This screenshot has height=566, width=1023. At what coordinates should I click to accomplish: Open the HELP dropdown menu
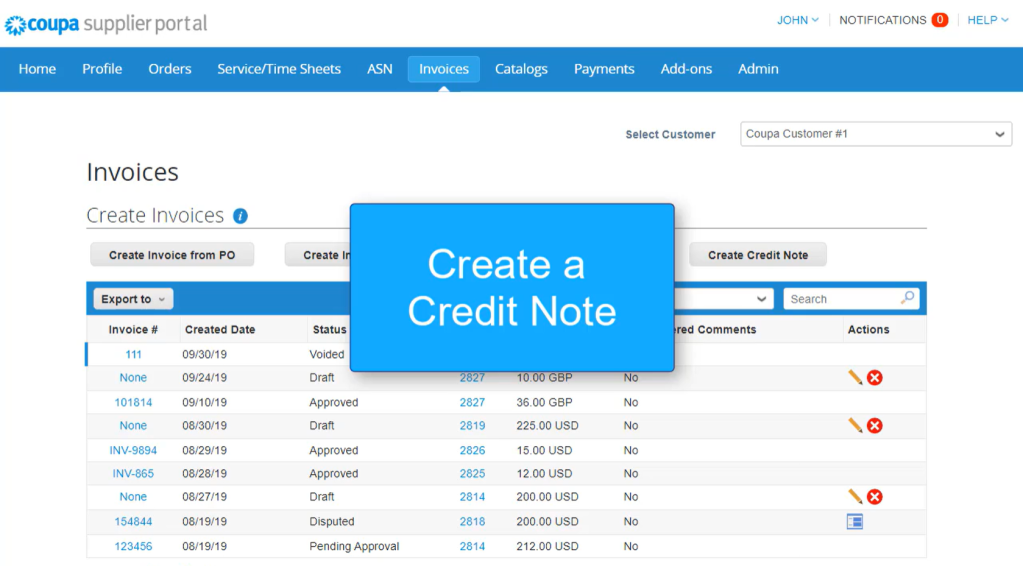tap(988, 20)
